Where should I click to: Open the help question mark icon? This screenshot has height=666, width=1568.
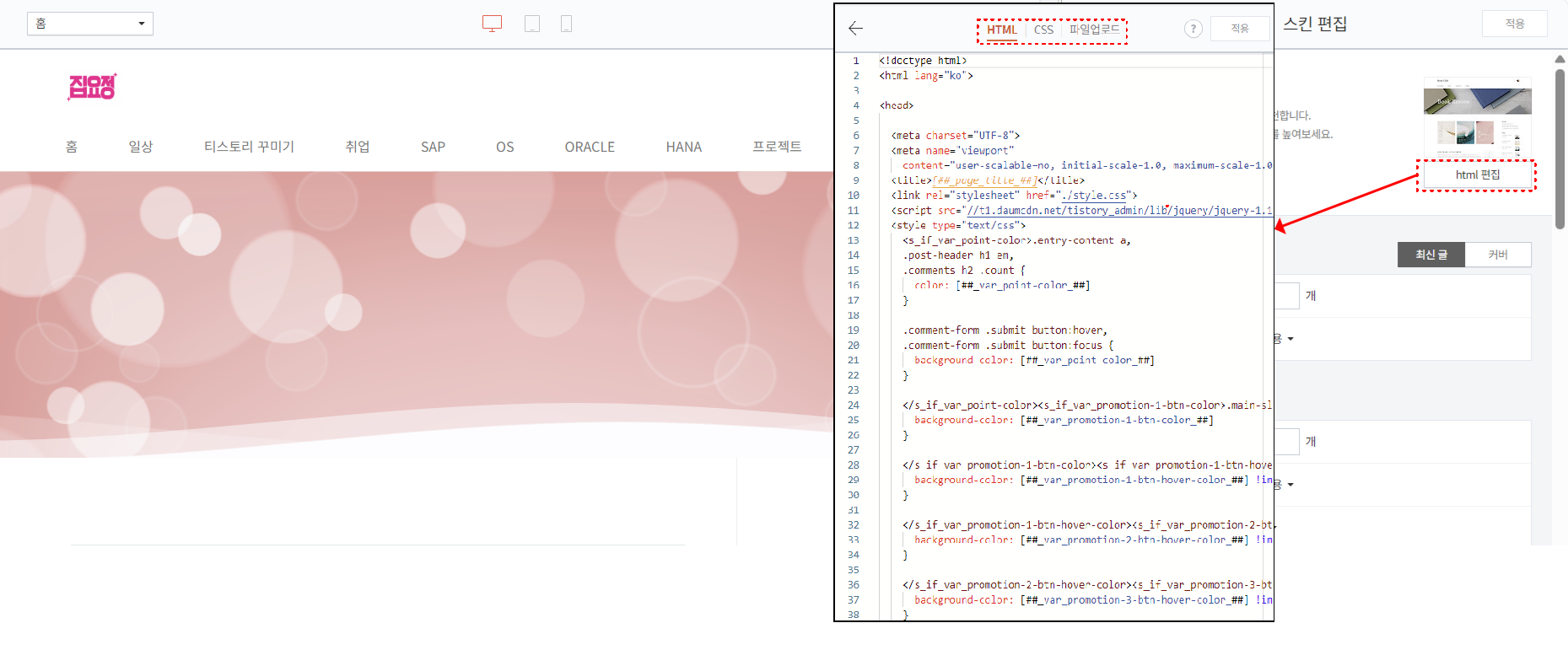click(x=1193, y=29)
